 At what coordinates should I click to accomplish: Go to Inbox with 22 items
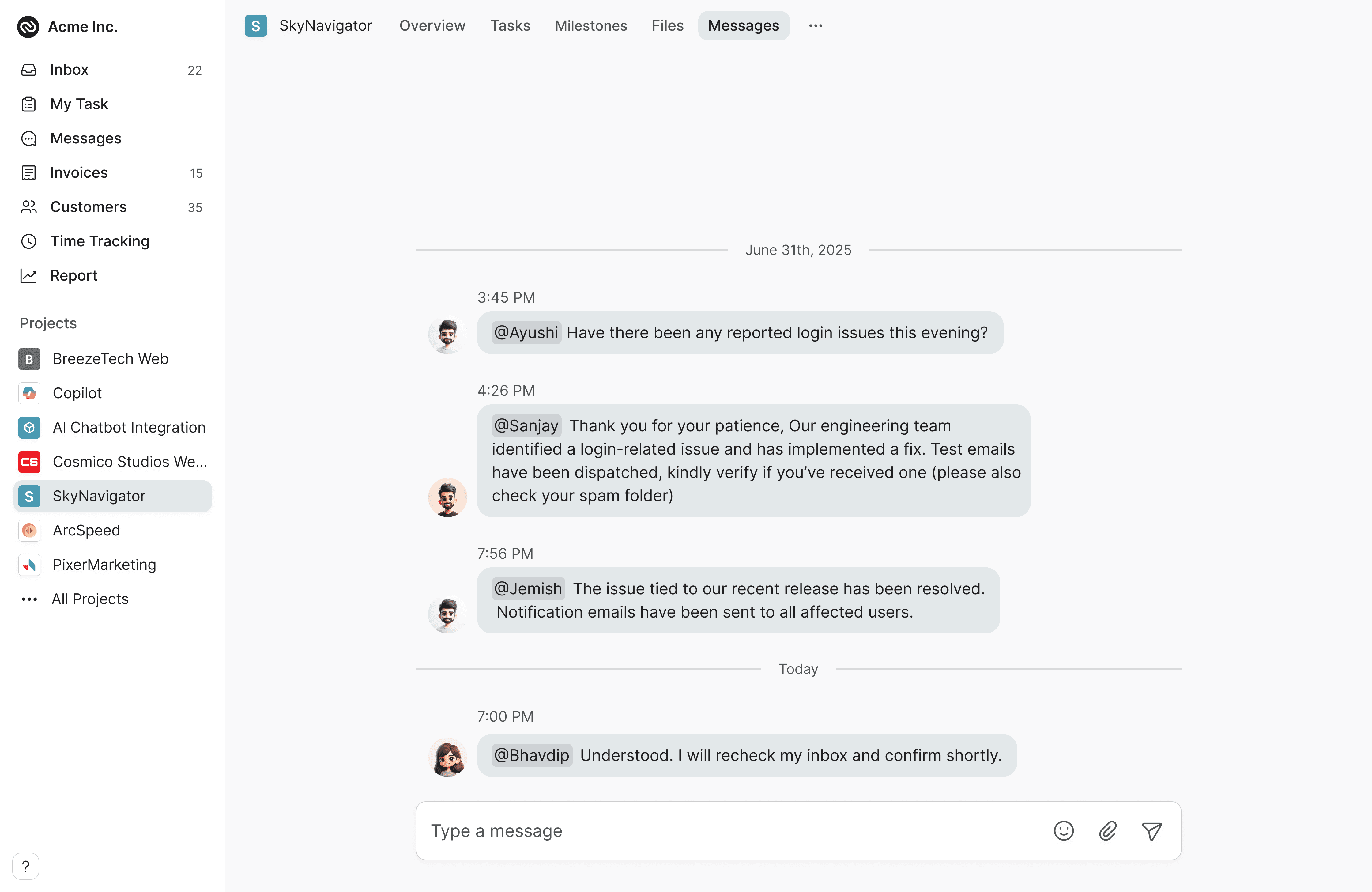tap(69, 70)
